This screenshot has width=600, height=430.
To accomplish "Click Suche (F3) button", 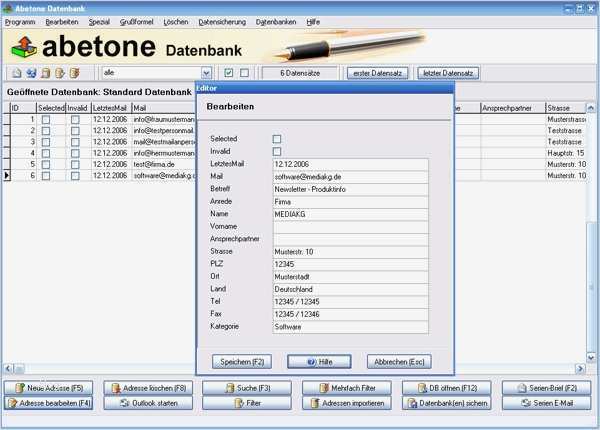I will [x=247, y=388].
